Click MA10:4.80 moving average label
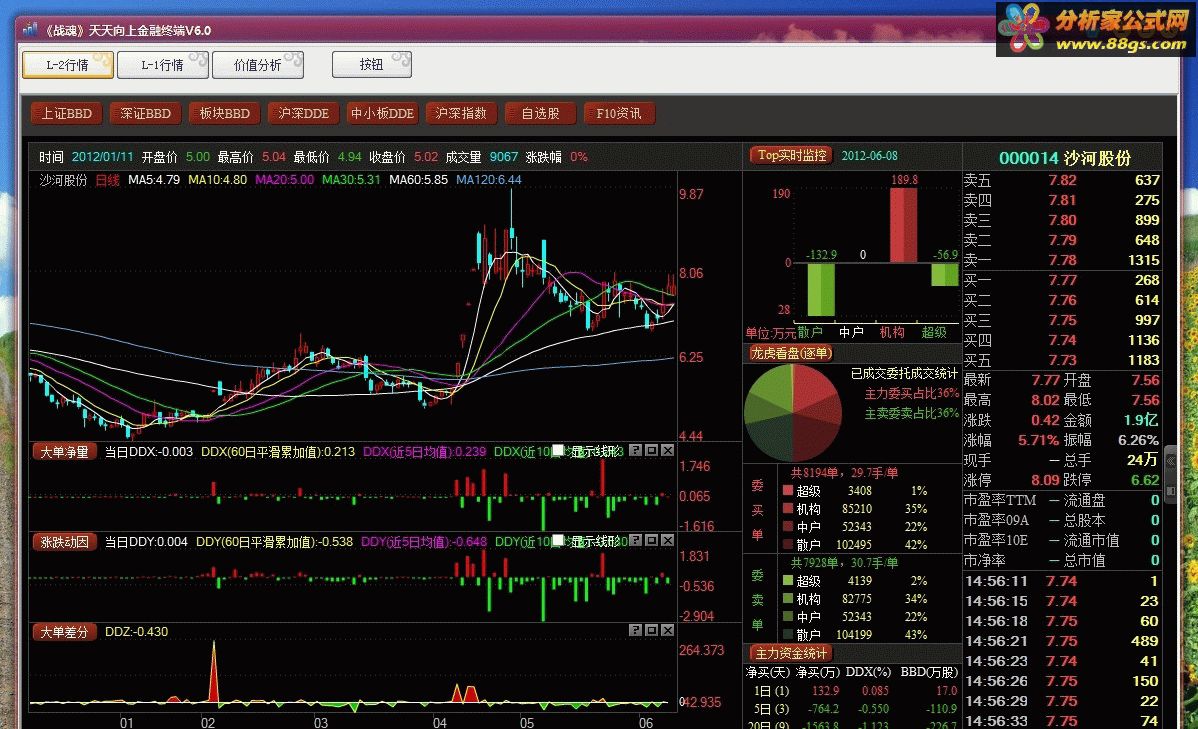Viewport: 1198px width, 729px height. click(x=218, y=180)
